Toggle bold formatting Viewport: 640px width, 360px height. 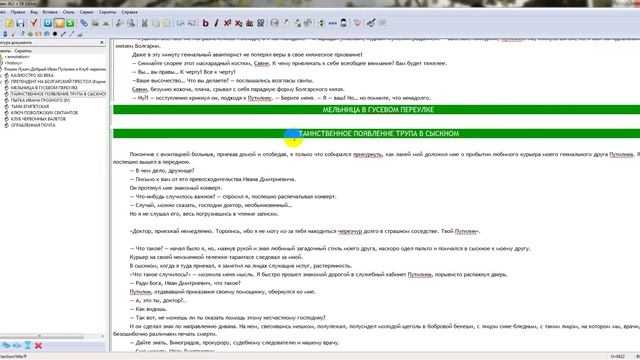pos(206,23)
